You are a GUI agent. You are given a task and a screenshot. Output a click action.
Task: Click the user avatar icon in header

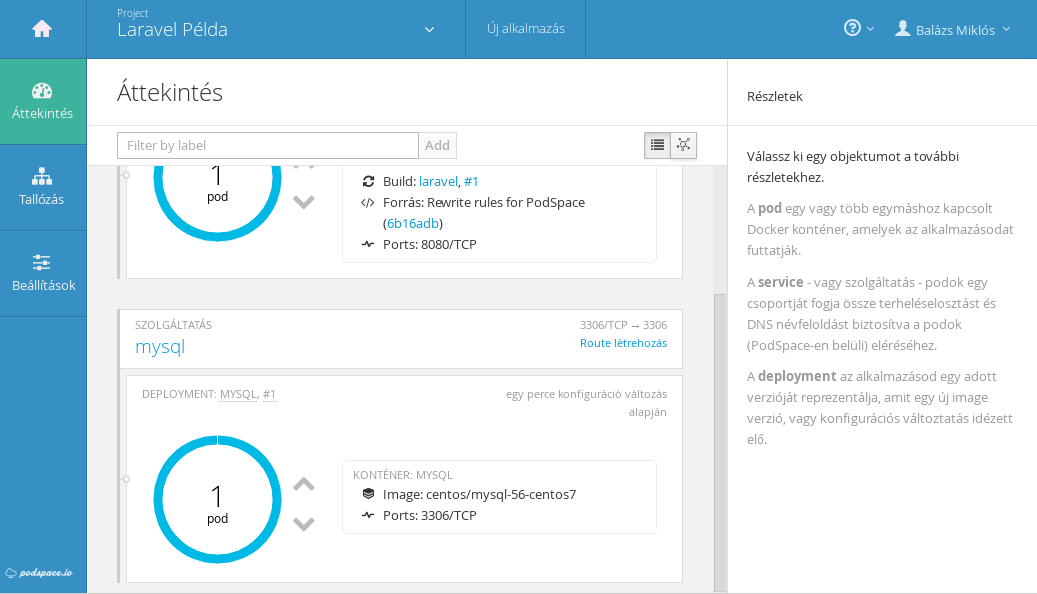tap(903, 28)
